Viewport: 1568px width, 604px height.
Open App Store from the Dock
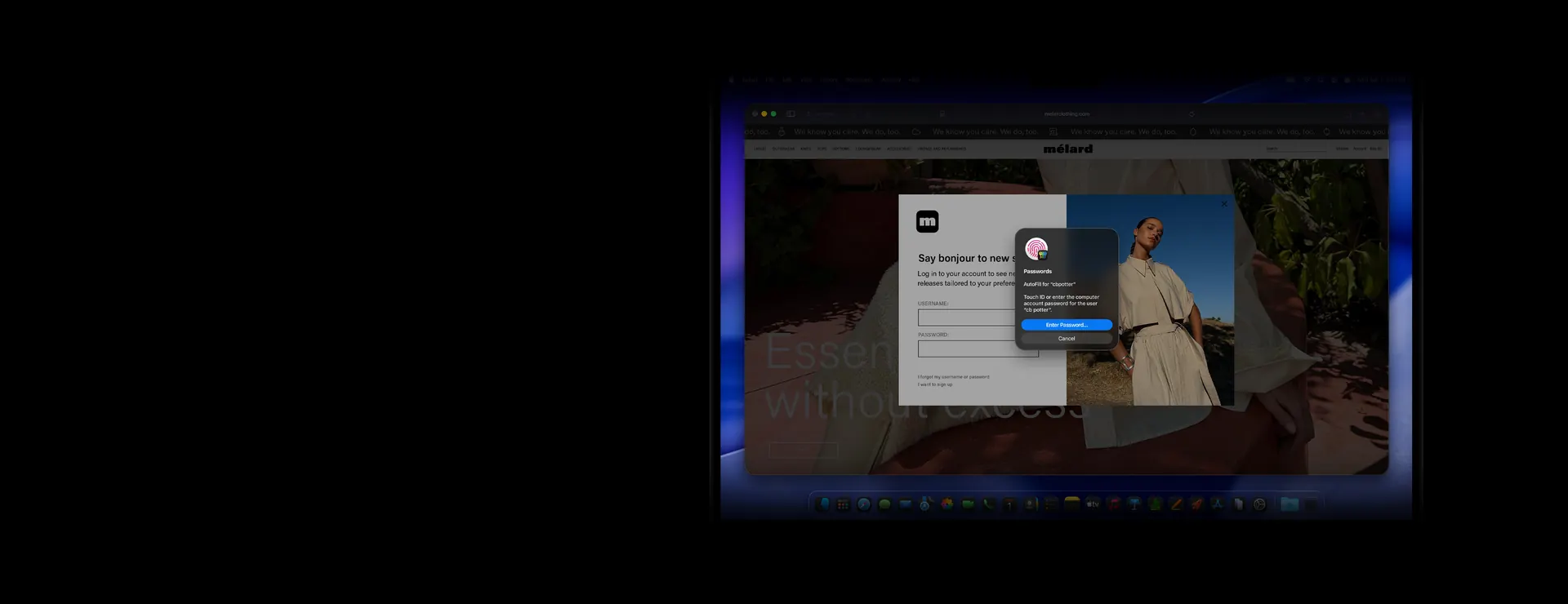(x=1217, y=504)
